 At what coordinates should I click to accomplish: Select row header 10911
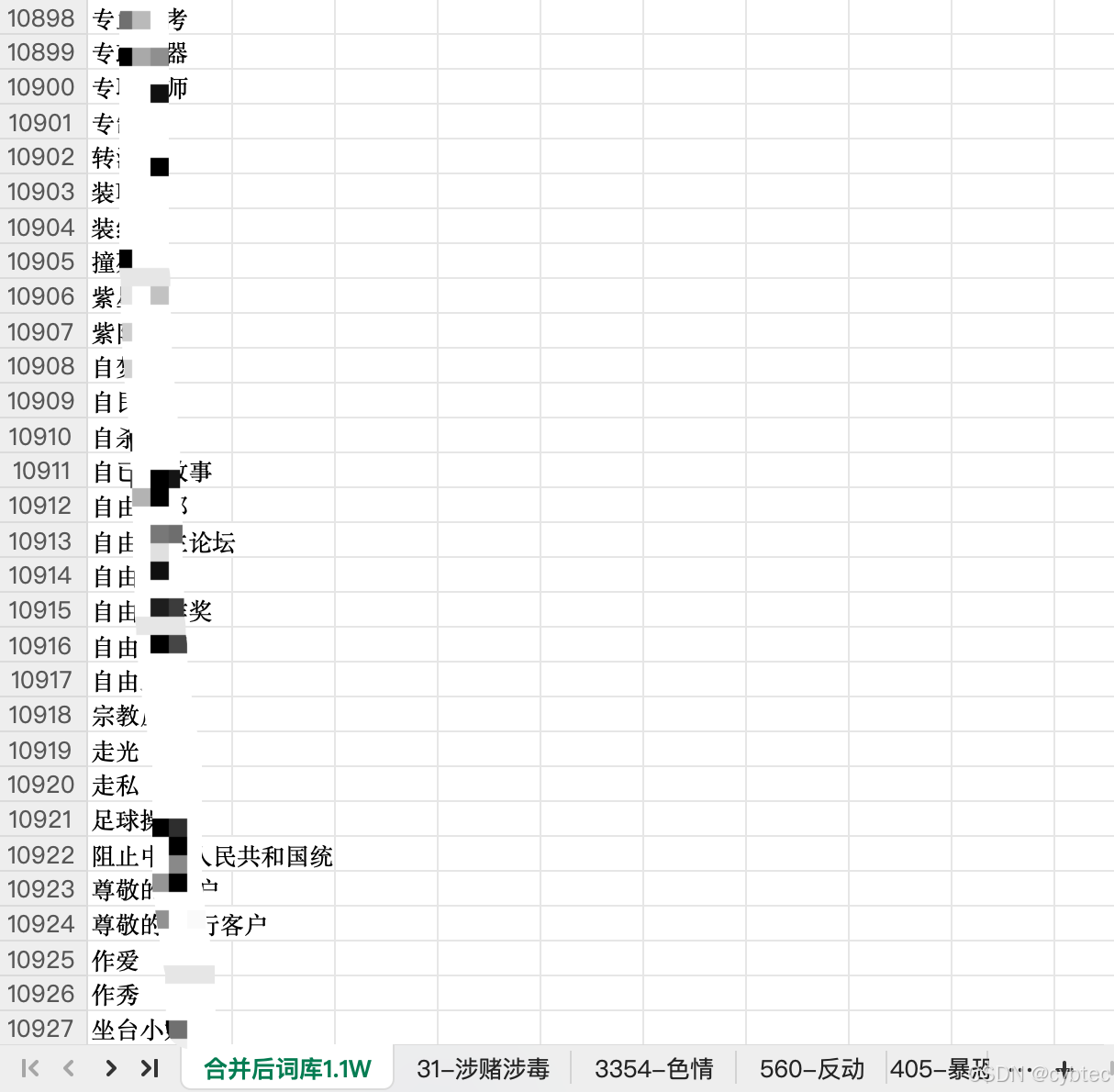pos(43,471)
